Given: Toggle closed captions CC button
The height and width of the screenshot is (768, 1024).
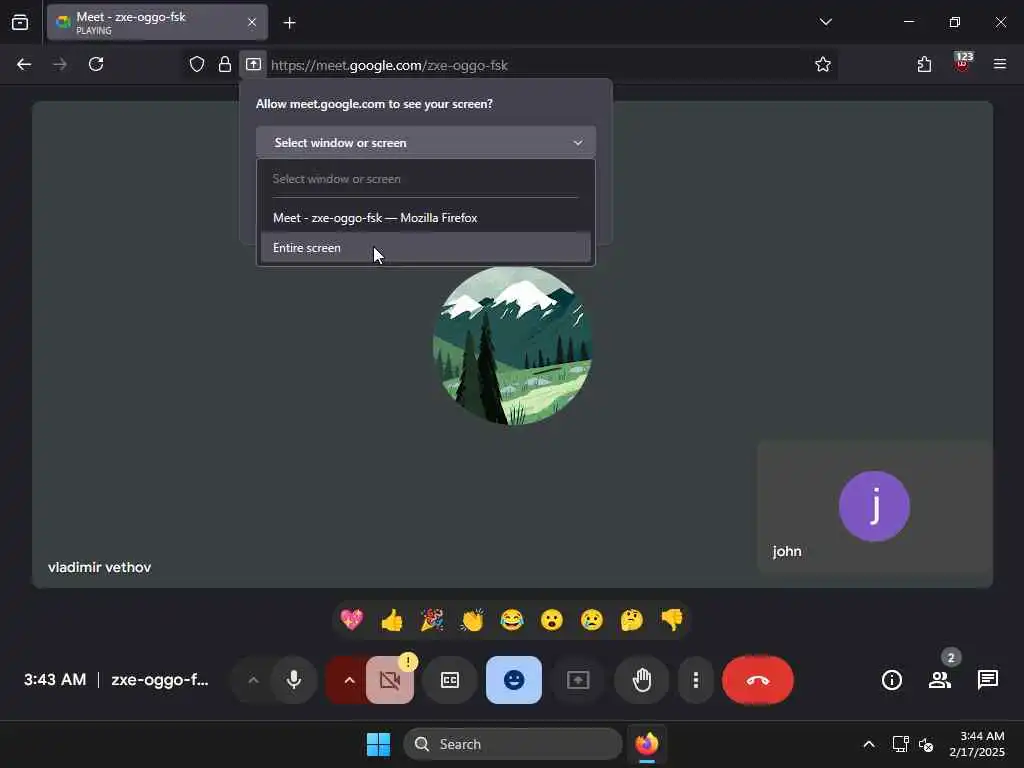Looking at the screenshot, I should 450,680.
